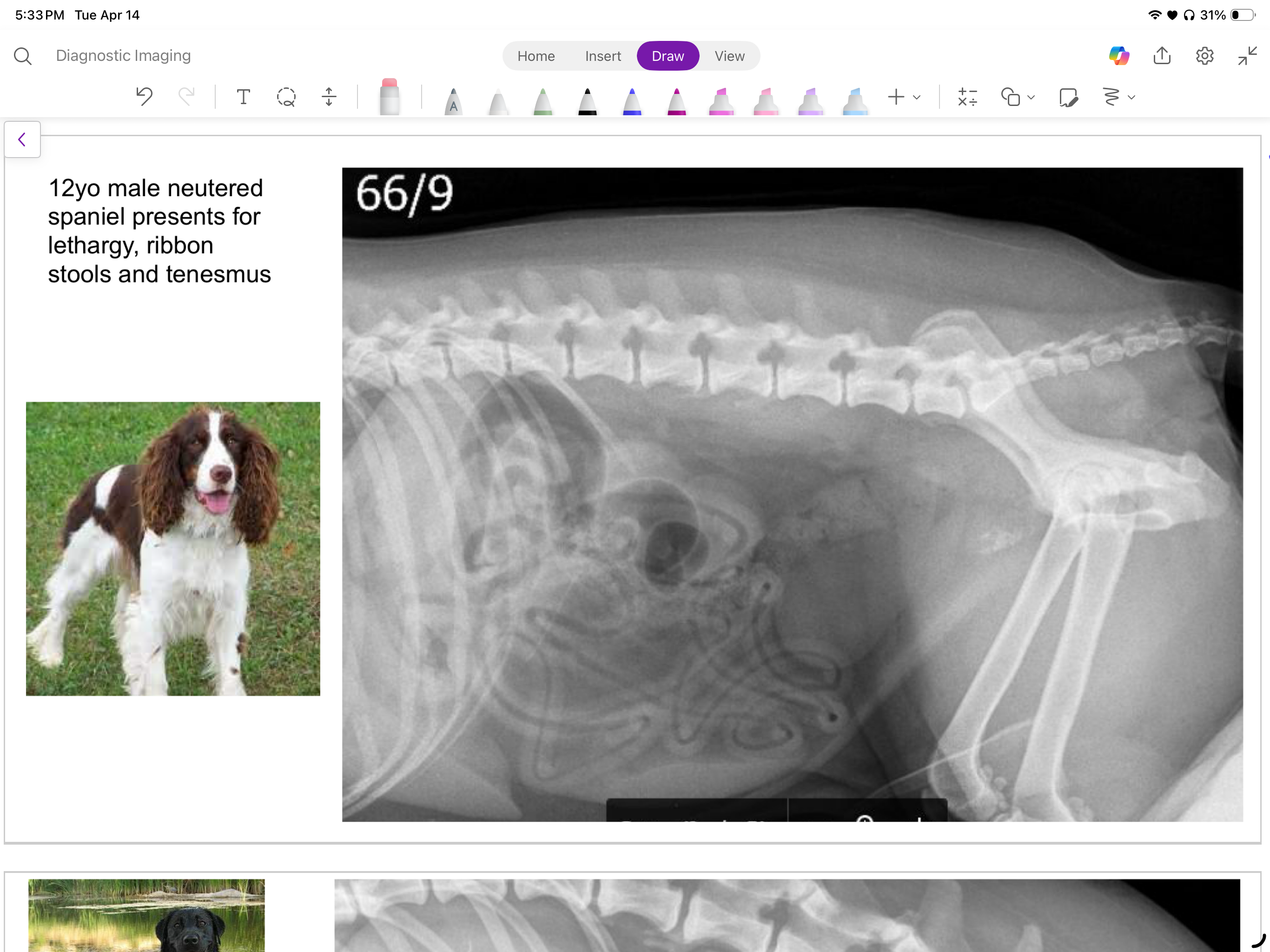
Task: Select the Undo icon
Action: tap(144, 97)
